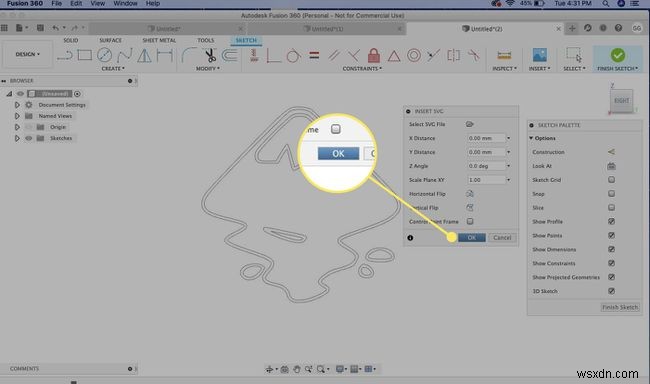The image size is (650, 384).
Task: Click the Horizontal Flip icon
Action: coord(470,194)
